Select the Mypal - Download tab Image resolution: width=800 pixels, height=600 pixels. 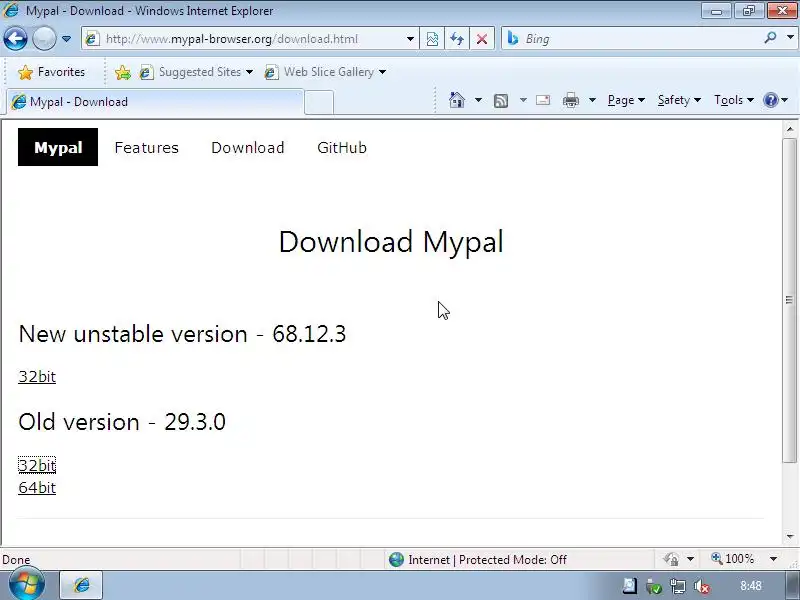tap(155, 102)
